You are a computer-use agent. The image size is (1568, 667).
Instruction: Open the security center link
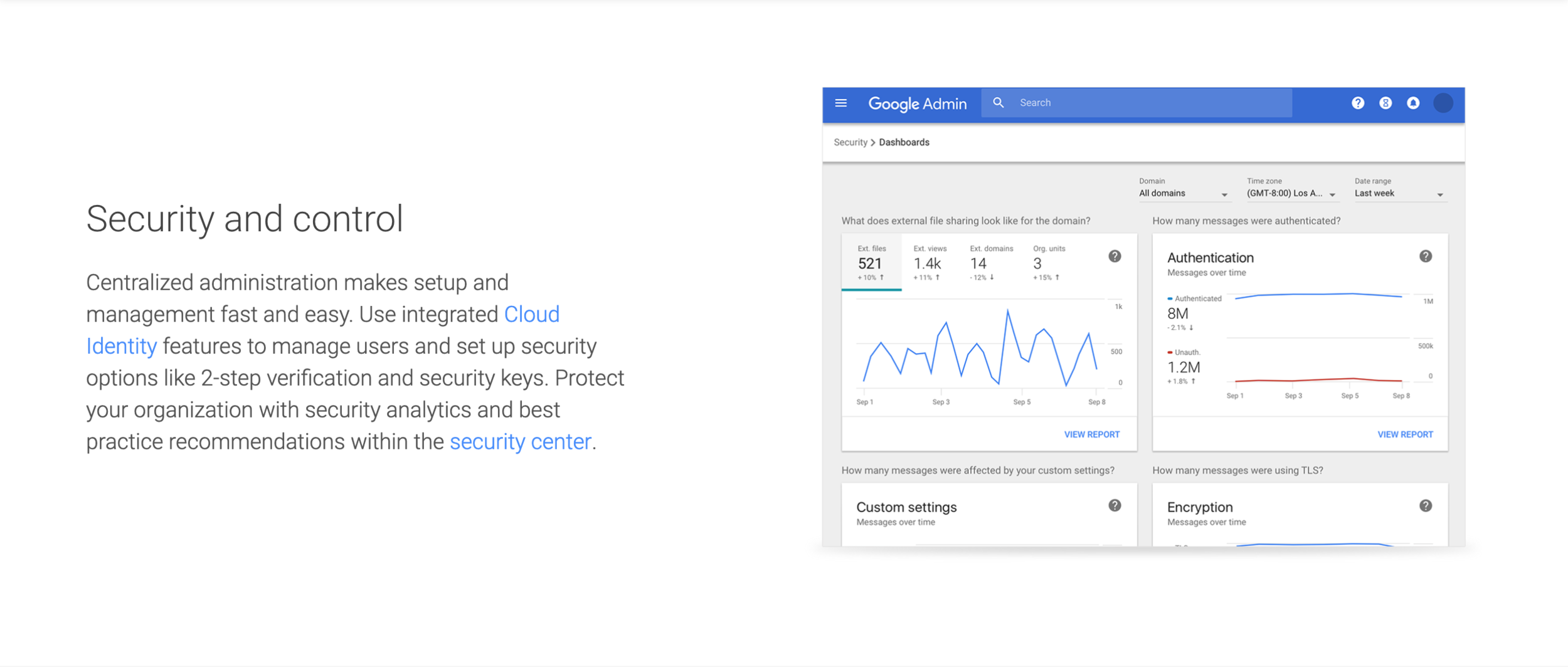(x=521, y=442)
